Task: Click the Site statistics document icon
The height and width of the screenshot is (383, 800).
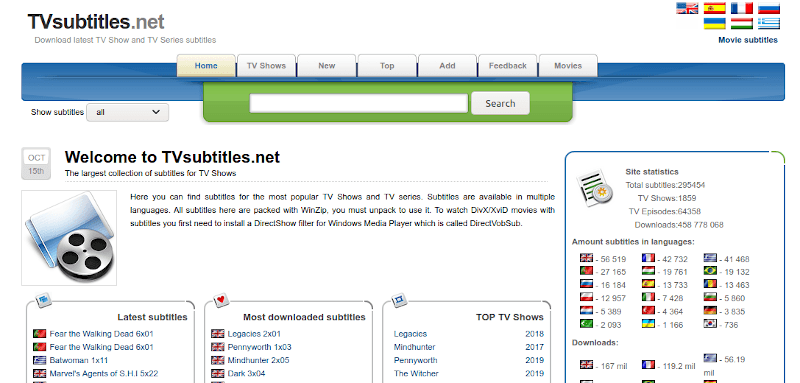Action: [x=594, y=187]
